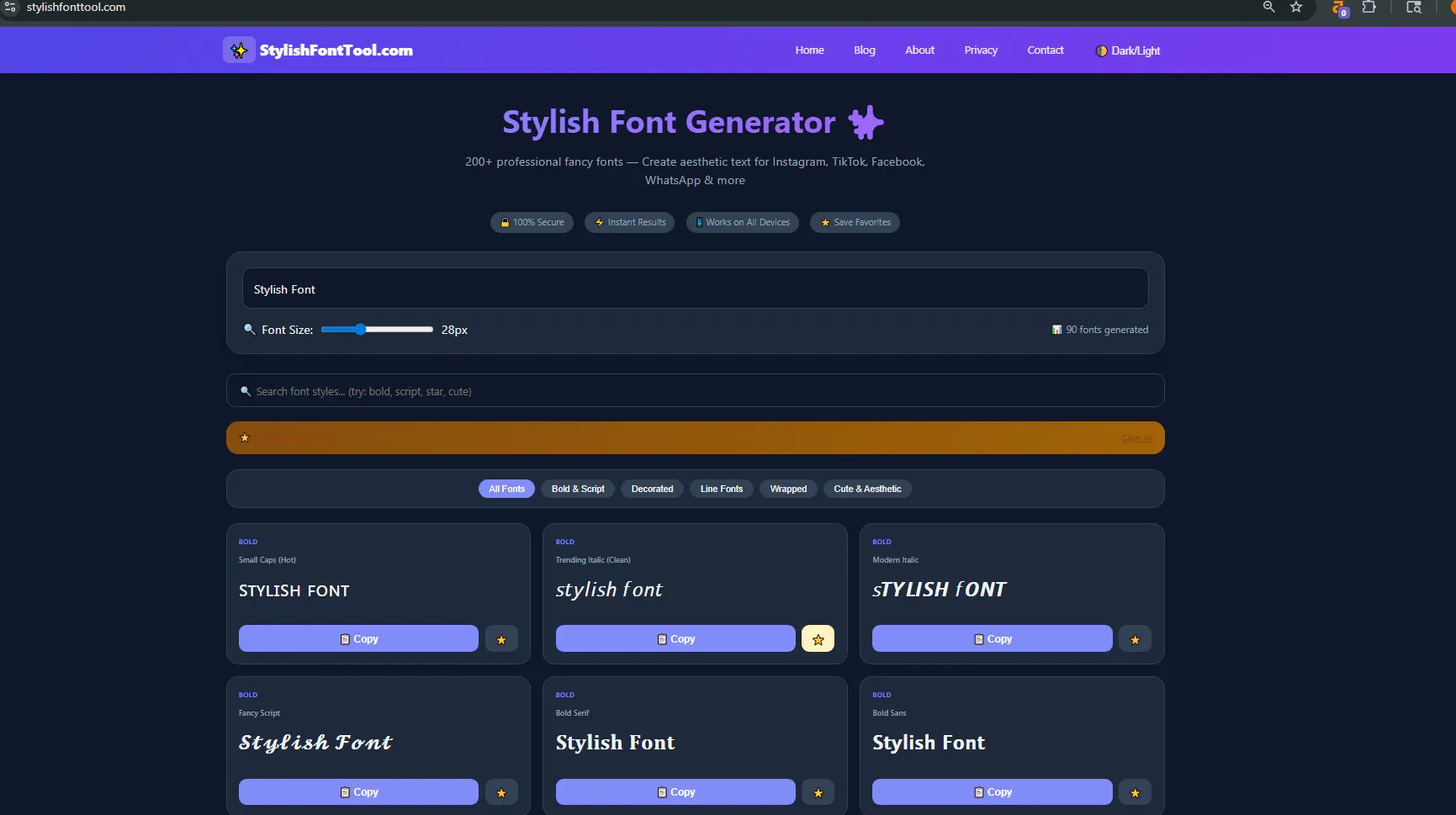Star the Bold Serif font card
1456x815 pixels.
tap(818, 792)
